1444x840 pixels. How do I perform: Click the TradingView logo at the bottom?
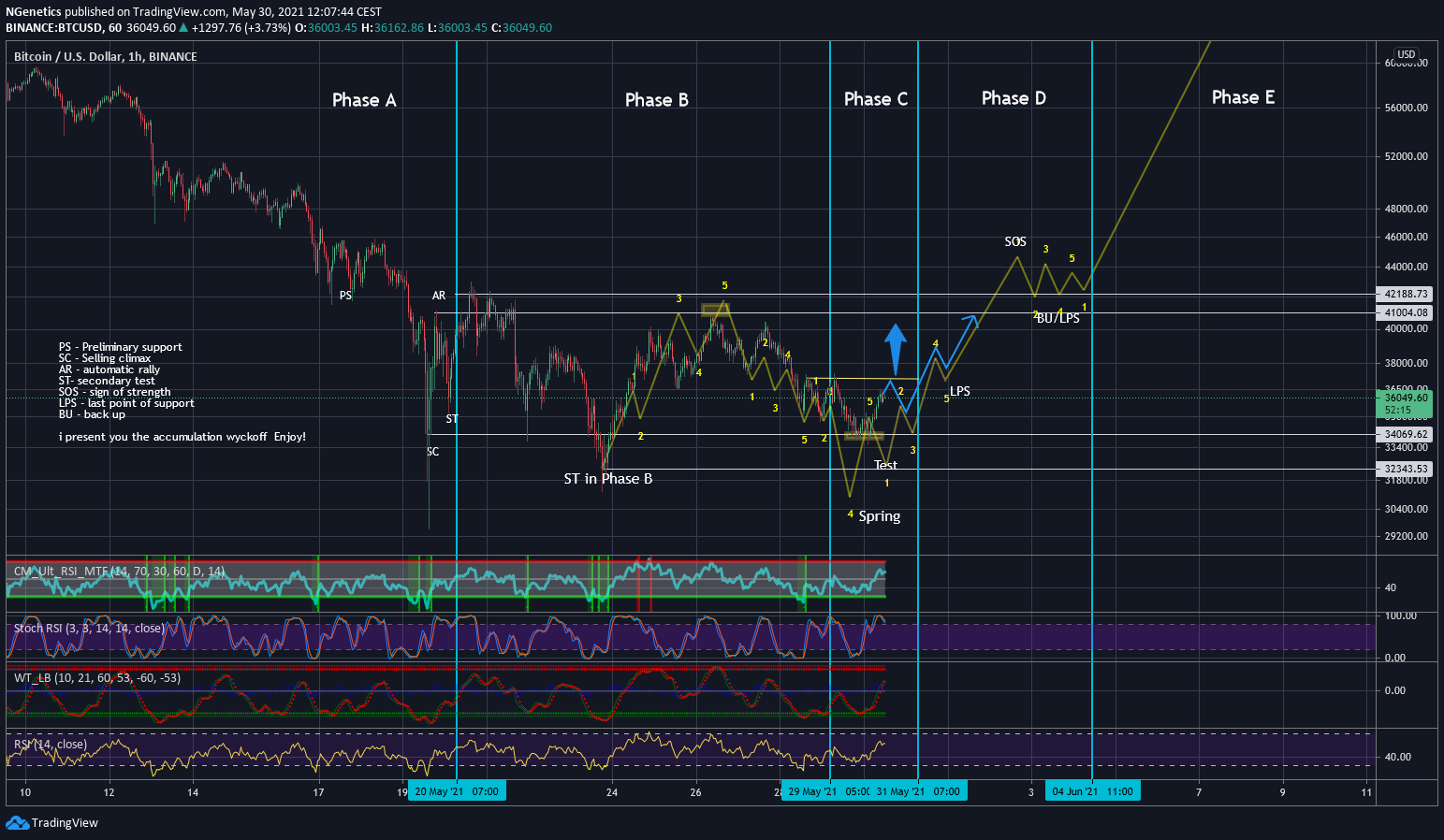[52, 823]
